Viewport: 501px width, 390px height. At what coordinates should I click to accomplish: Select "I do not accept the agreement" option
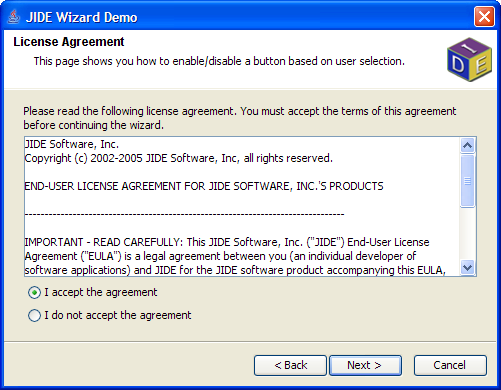(x=34, y=315)
